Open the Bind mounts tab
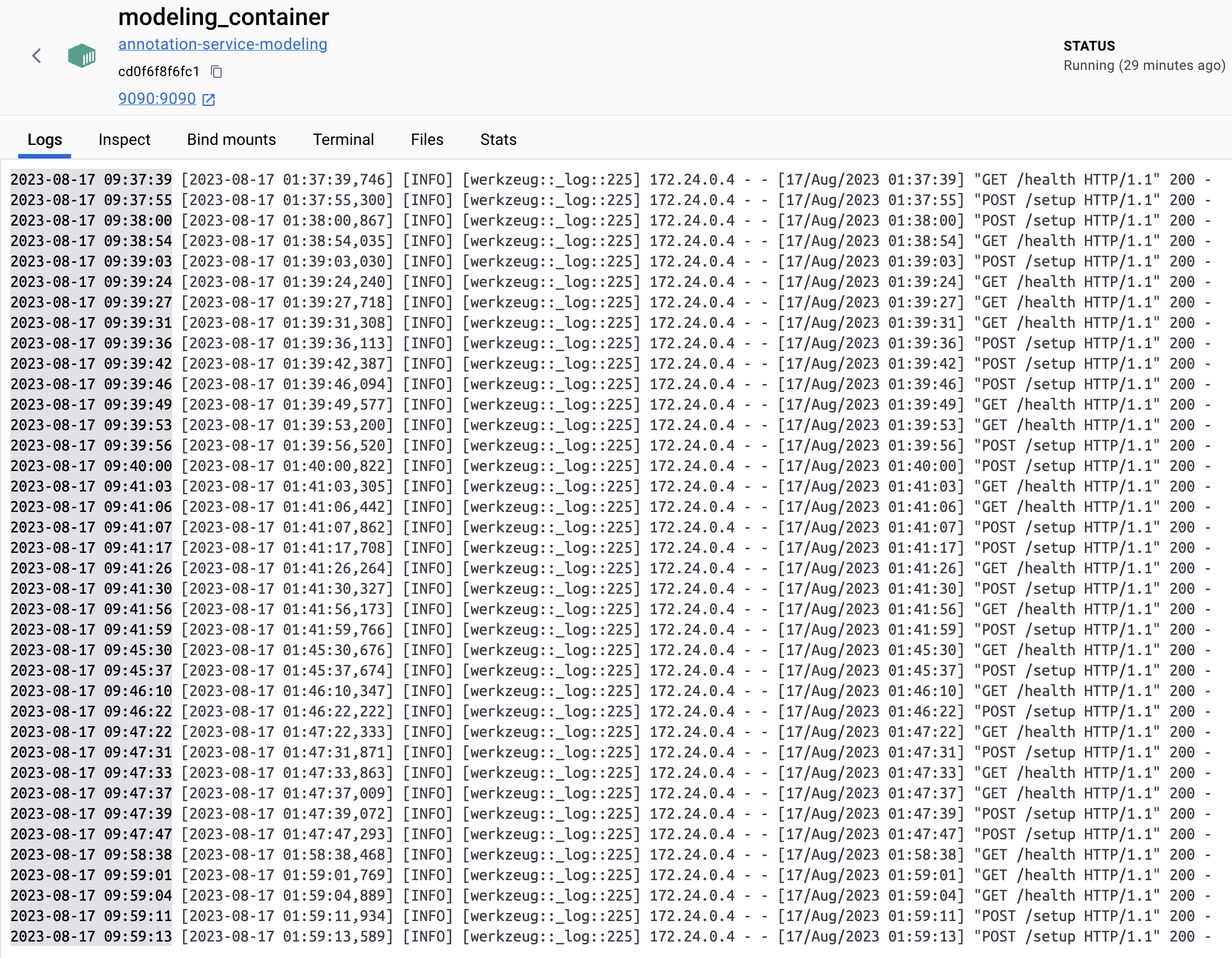1232x958 pixels. click(231, 139)
